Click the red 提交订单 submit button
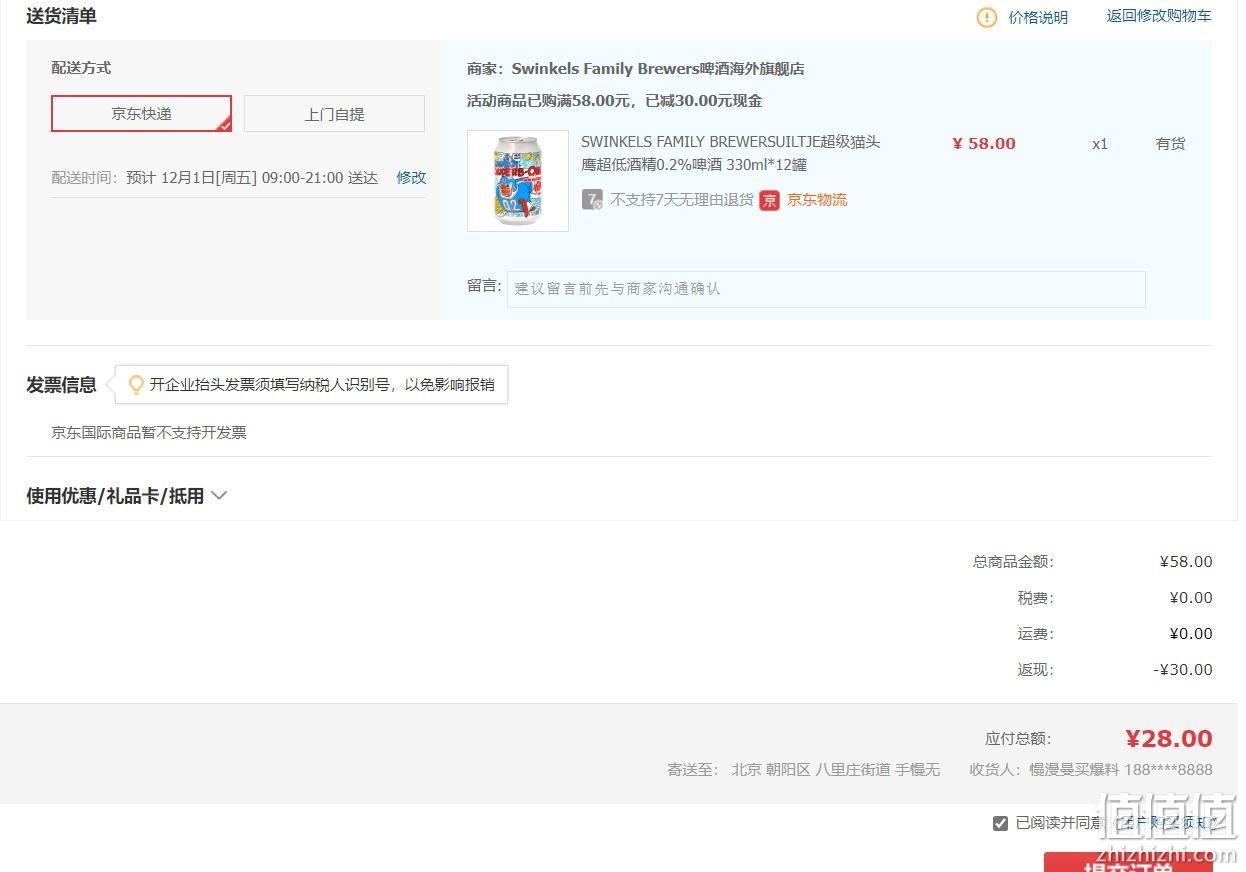Screen dimensions: 1246x872 pyautogui.click(x=1128, y=862)
